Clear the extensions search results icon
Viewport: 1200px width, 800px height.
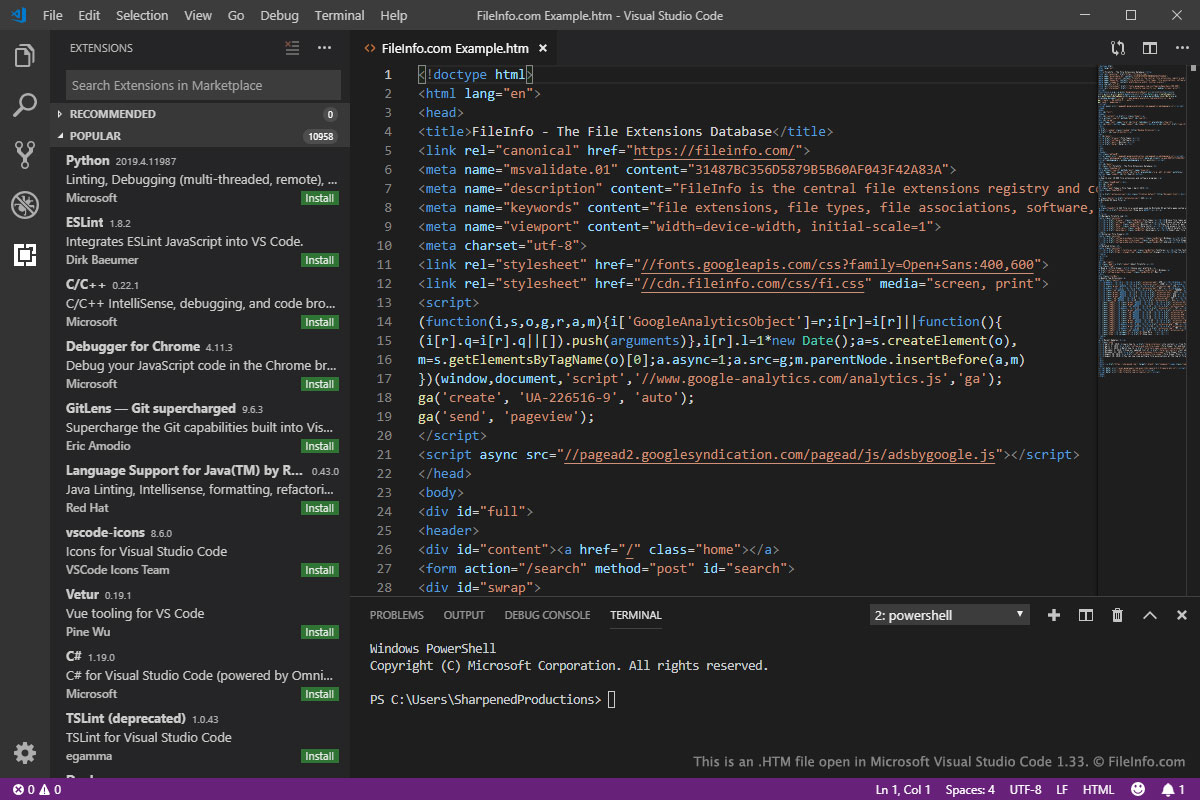tap(292, 48)
